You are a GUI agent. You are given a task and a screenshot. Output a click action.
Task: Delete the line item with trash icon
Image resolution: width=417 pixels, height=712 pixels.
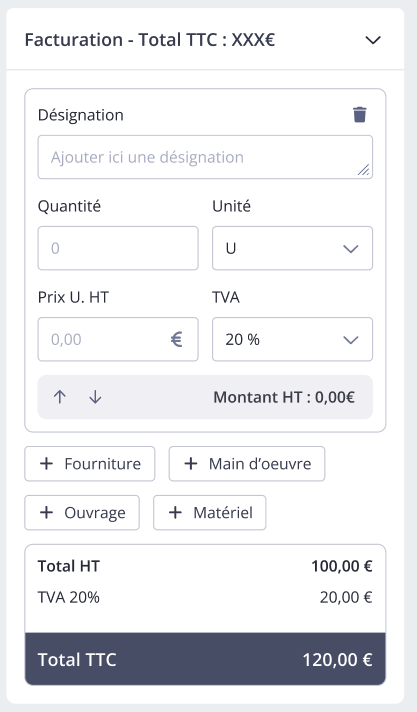(359, 114)
